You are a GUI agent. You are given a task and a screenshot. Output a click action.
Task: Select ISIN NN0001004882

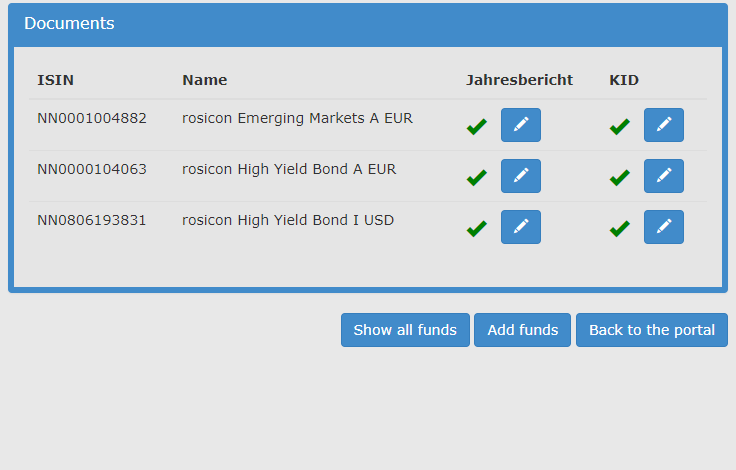(x=92, y=118)
